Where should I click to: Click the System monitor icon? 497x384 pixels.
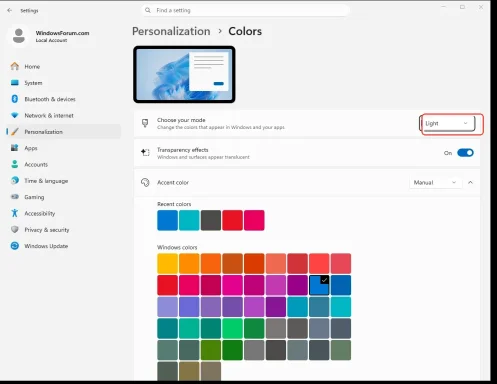click(15, 83)
